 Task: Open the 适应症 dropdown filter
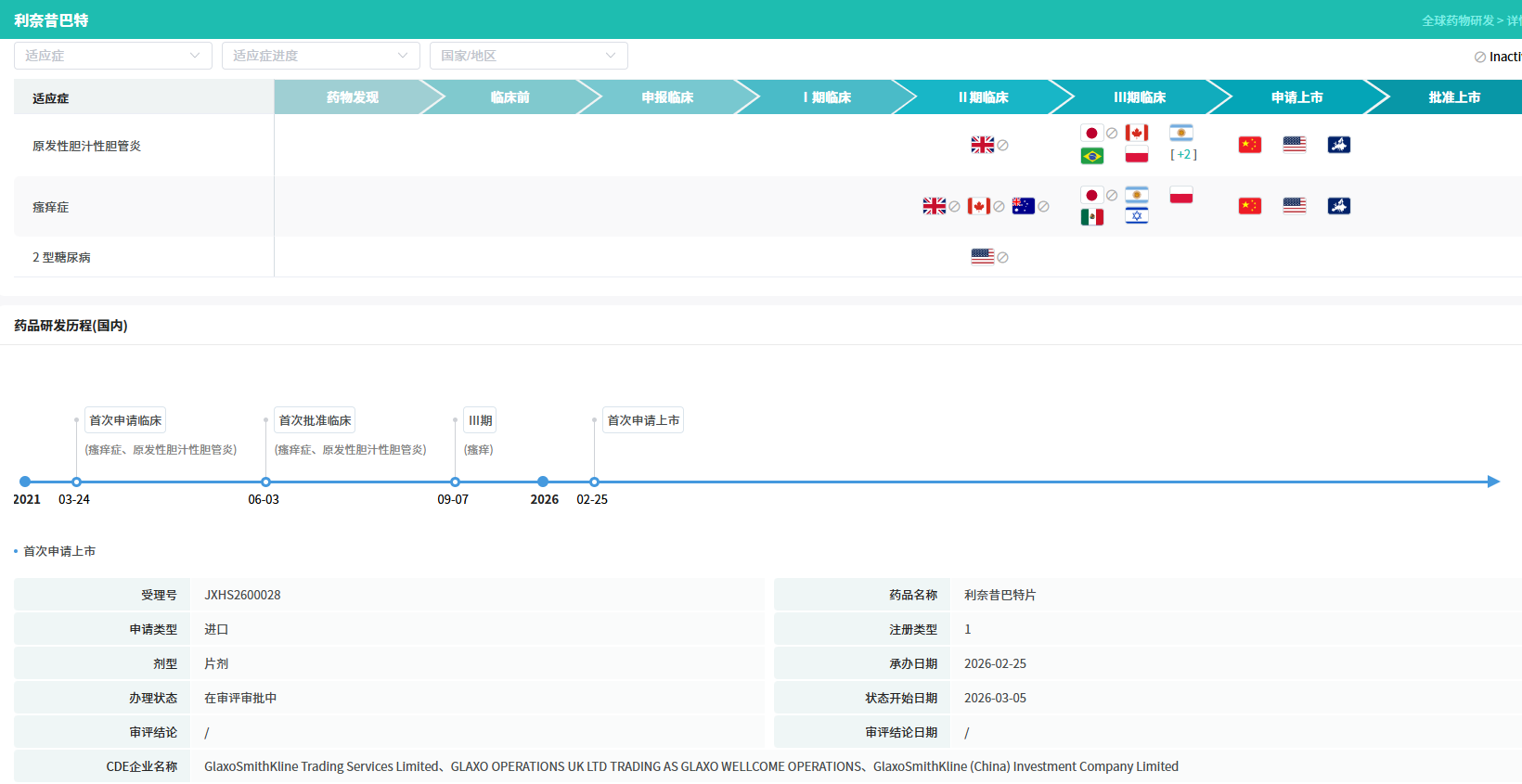pos(112,56)
